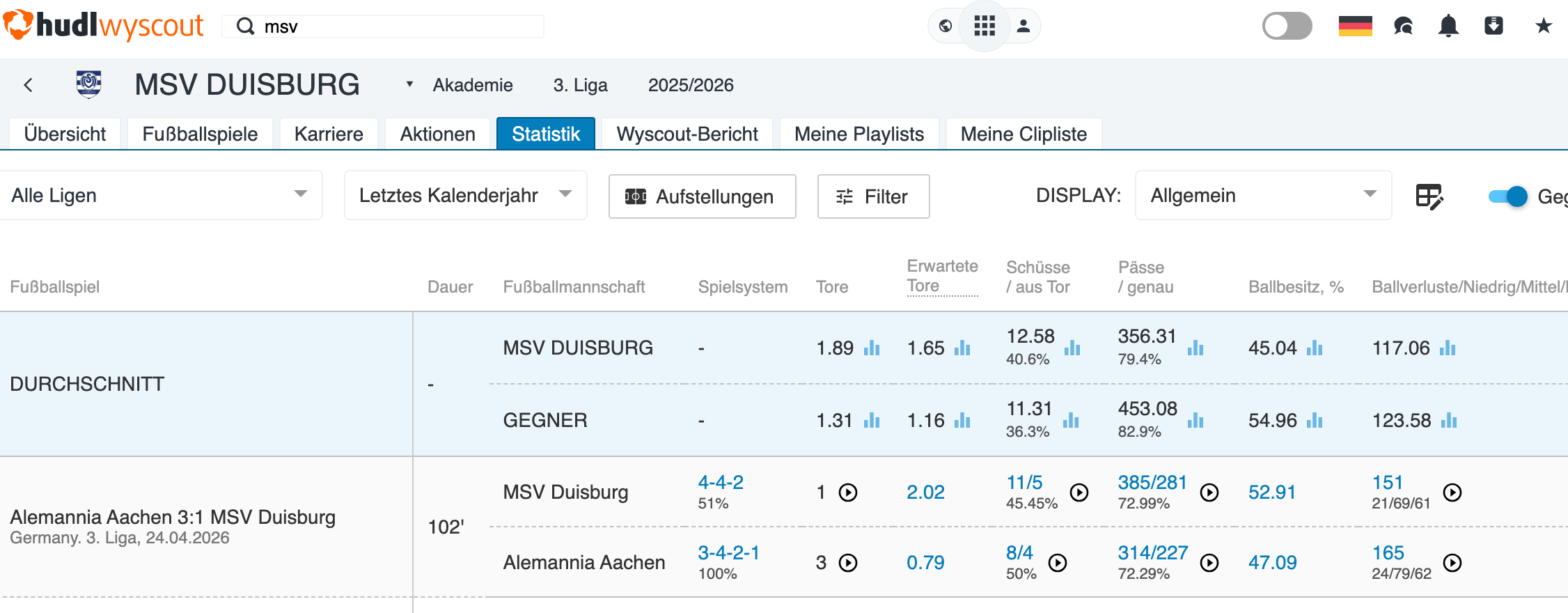The width and height of the screenshot is (1568, 613).
Task: Show chart for Gegner Tore 1.31
Action: coord(872,420)
